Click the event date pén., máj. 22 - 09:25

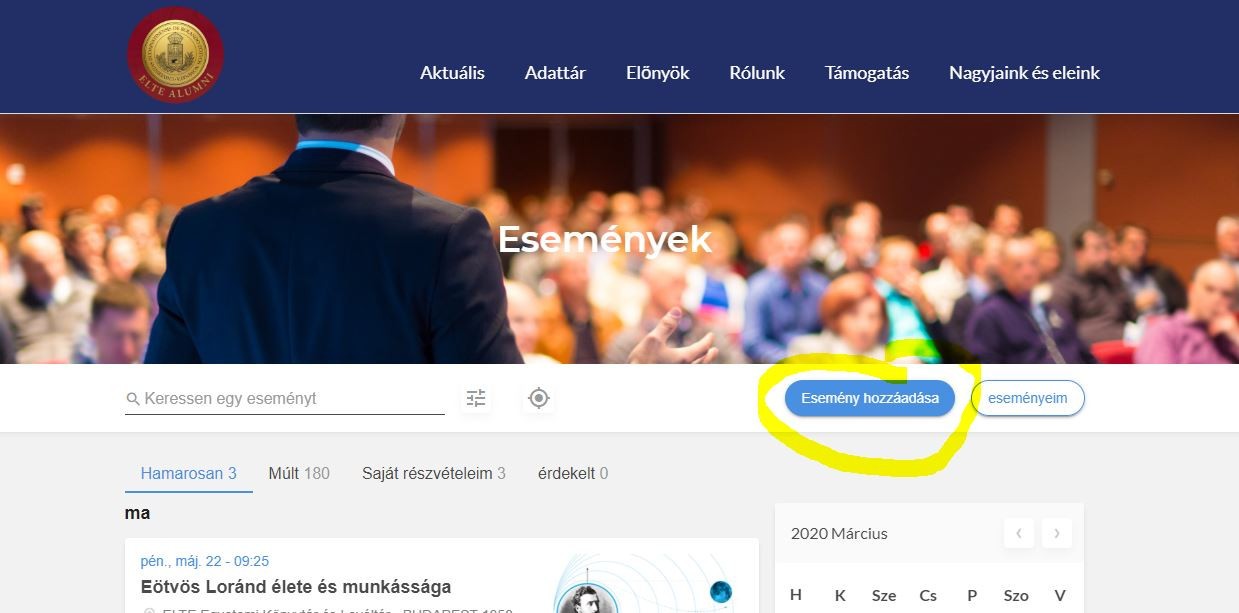point(205,561)
